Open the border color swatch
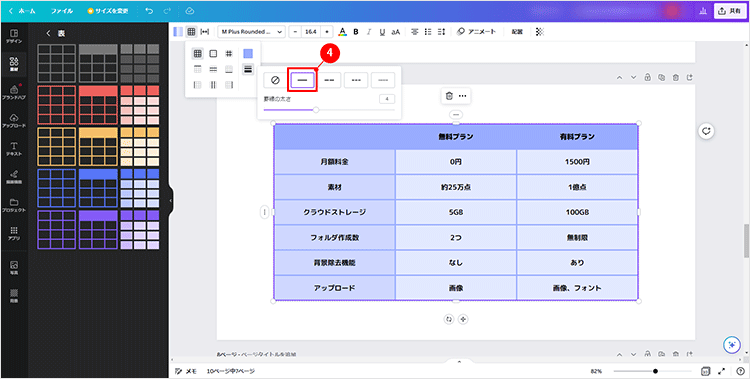 (x=248, y=54)
